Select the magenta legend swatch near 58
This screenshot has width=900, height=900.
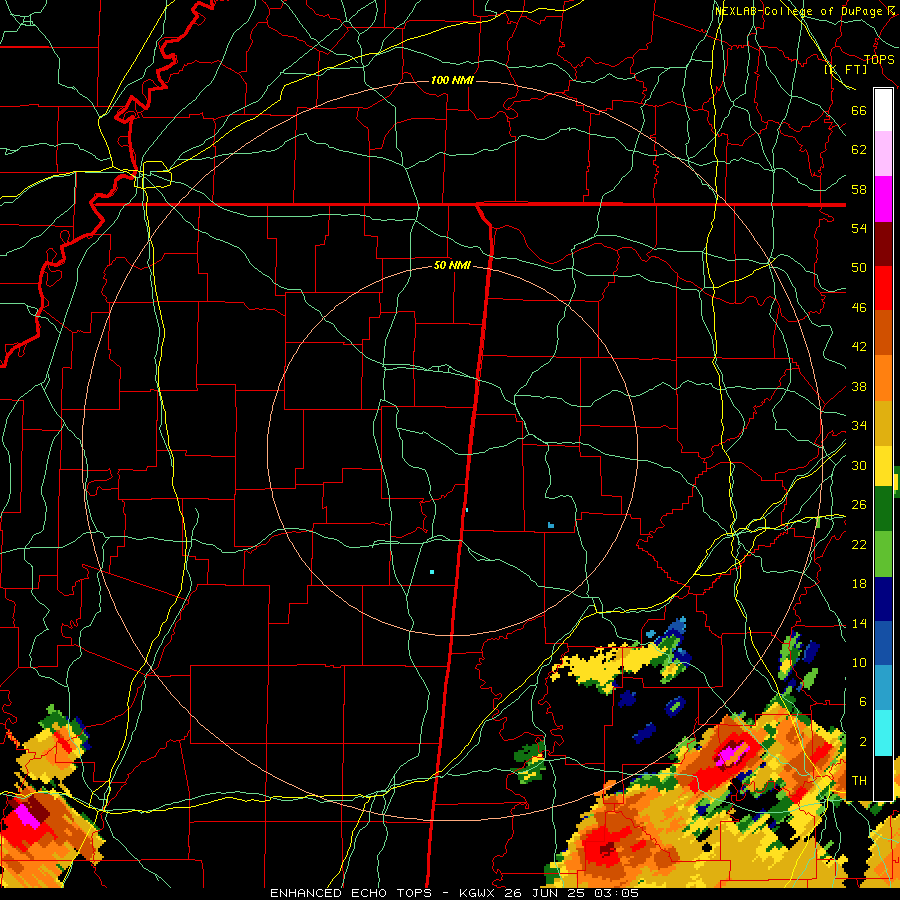(883, 199)
